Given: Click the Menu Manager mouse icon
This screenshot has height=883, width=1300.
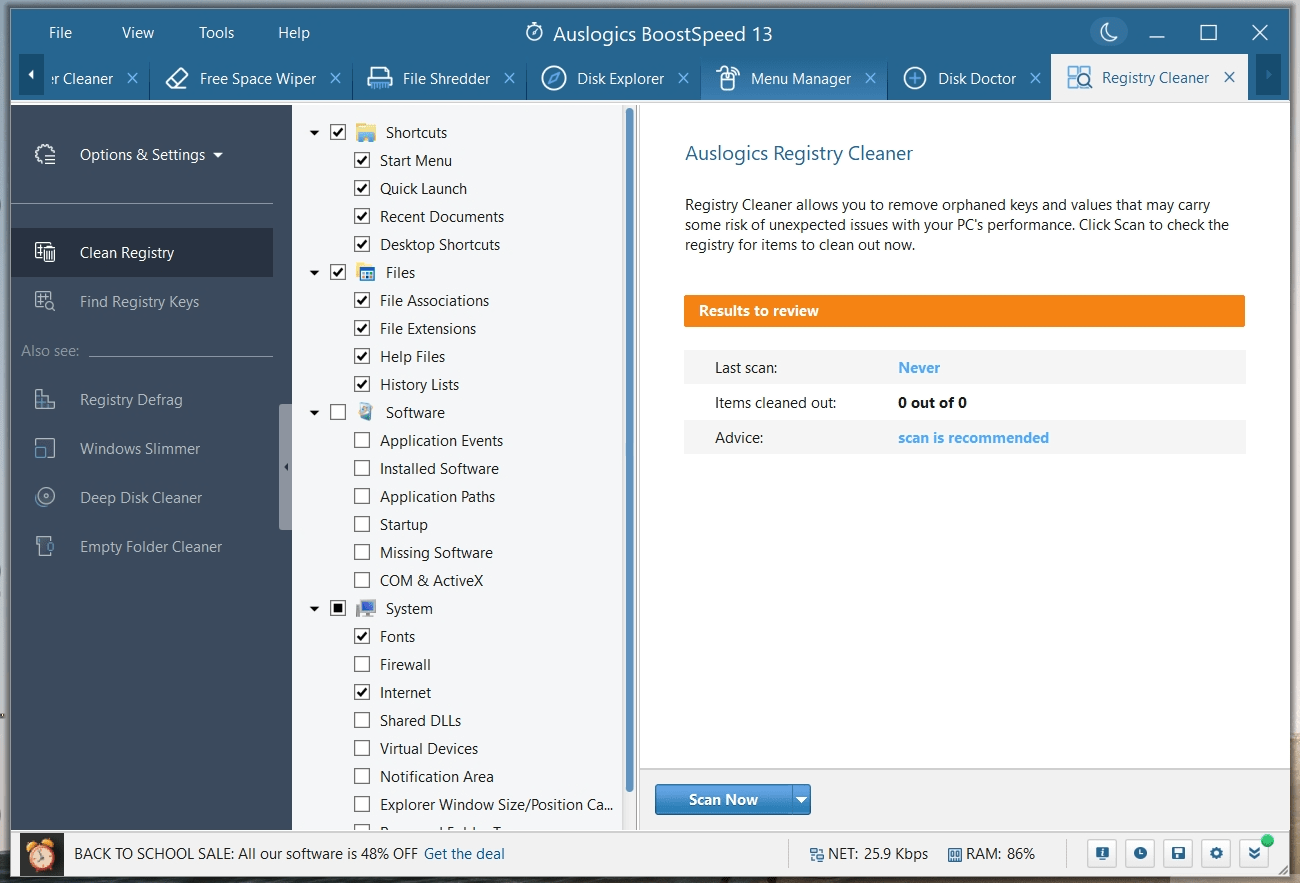Looking at the screenshot, I should coord(728,78).
